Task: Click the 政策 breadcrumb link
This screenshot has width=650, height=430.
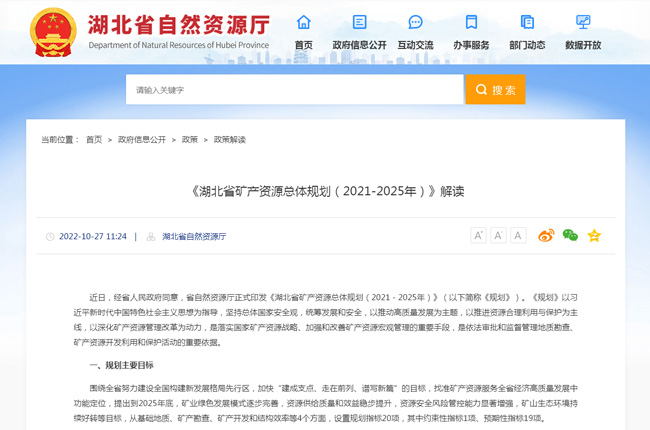Action: point(190,139)
